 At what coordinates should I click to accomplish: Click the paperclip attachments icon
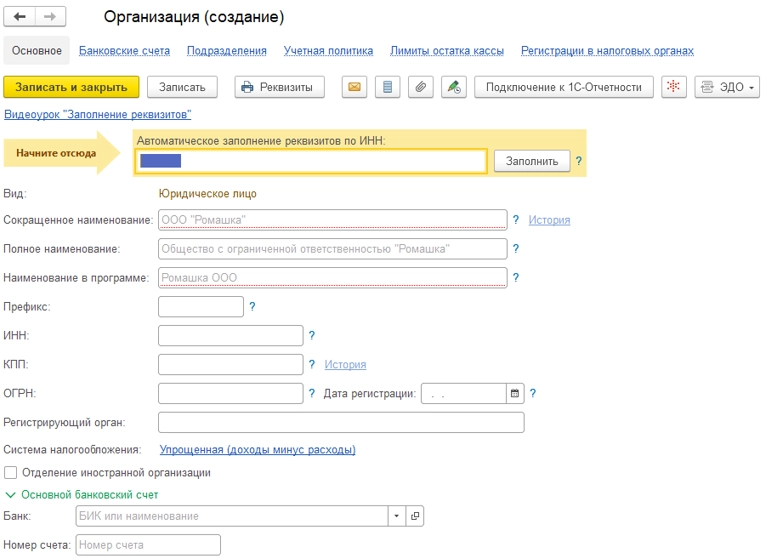point(420,87)
